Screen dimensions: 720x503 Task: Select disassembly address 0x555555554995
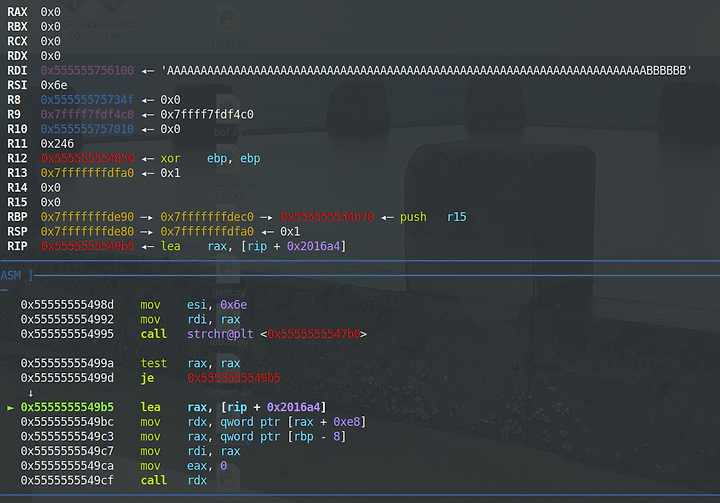point(67,334)
